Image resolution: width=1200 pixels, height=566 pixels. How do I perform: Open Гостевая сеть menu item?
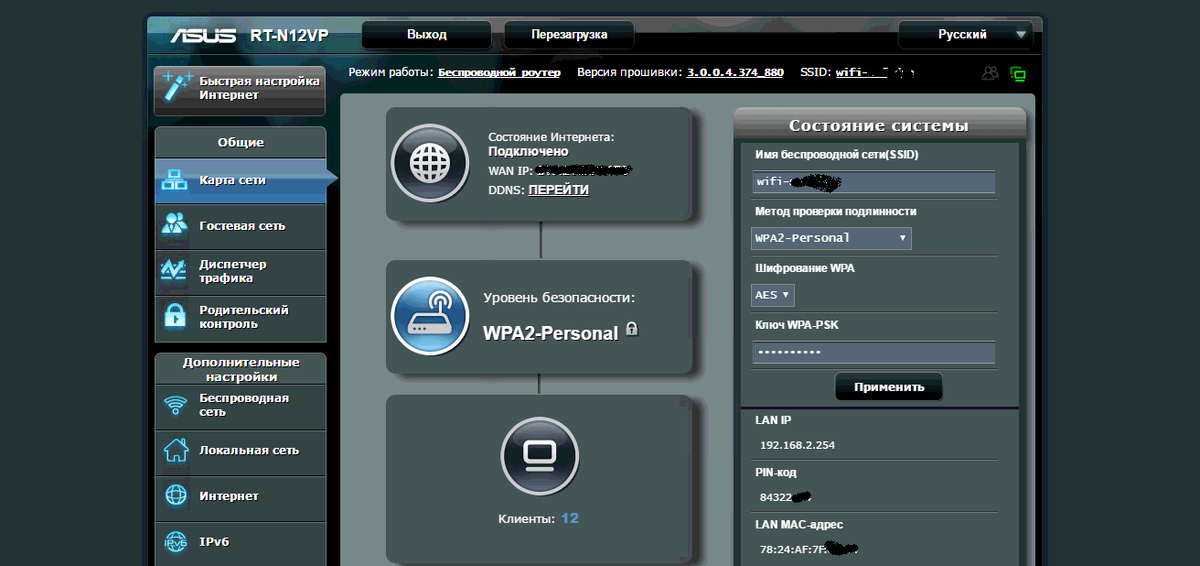pos(241,226)
